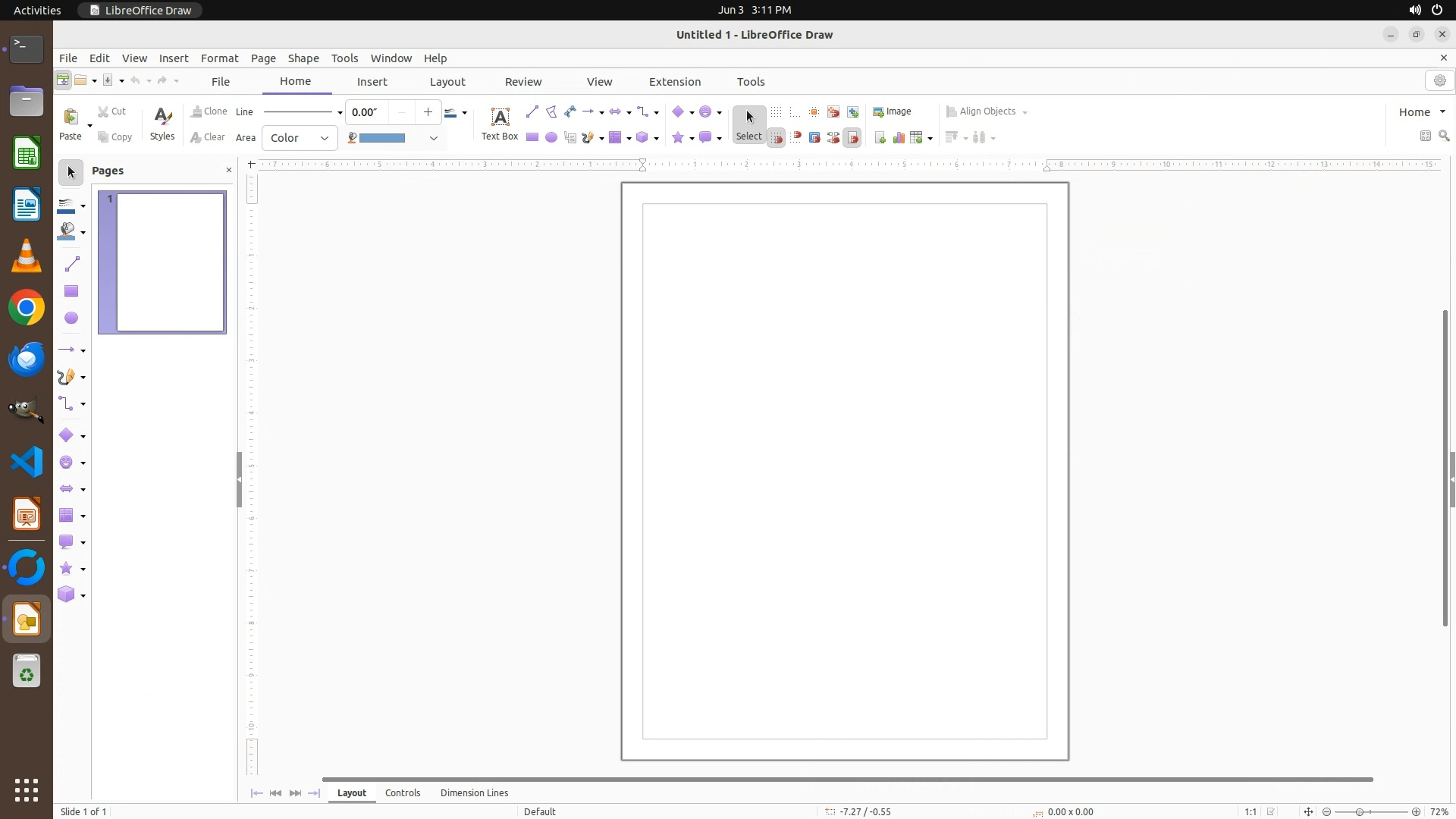Click the blue area fill color swatch
This screenshot has height=819, width=1456.
tap(382, 137)
